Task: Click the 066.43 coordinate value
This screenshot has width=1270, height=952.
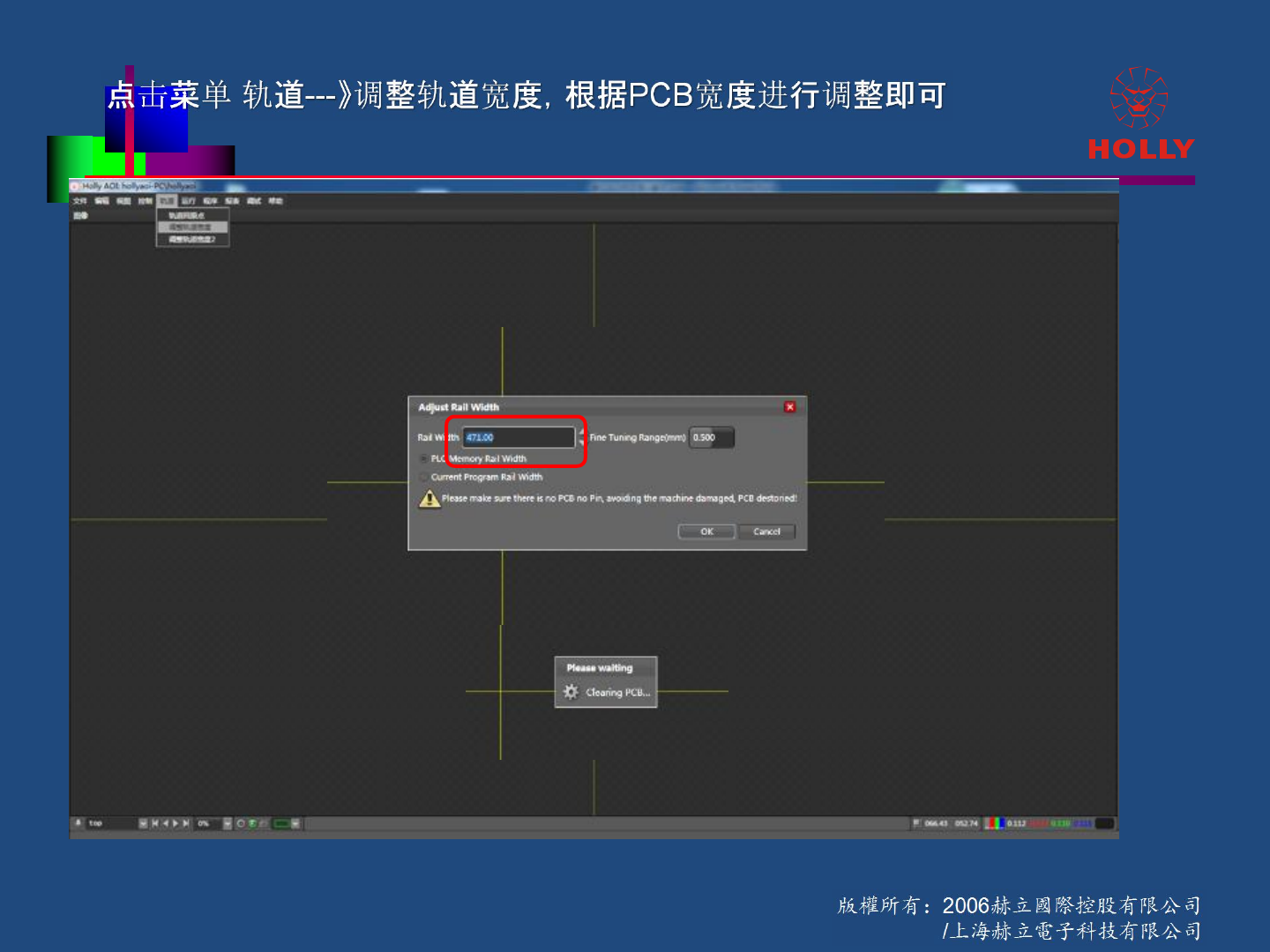Action: tap(936, 823)
